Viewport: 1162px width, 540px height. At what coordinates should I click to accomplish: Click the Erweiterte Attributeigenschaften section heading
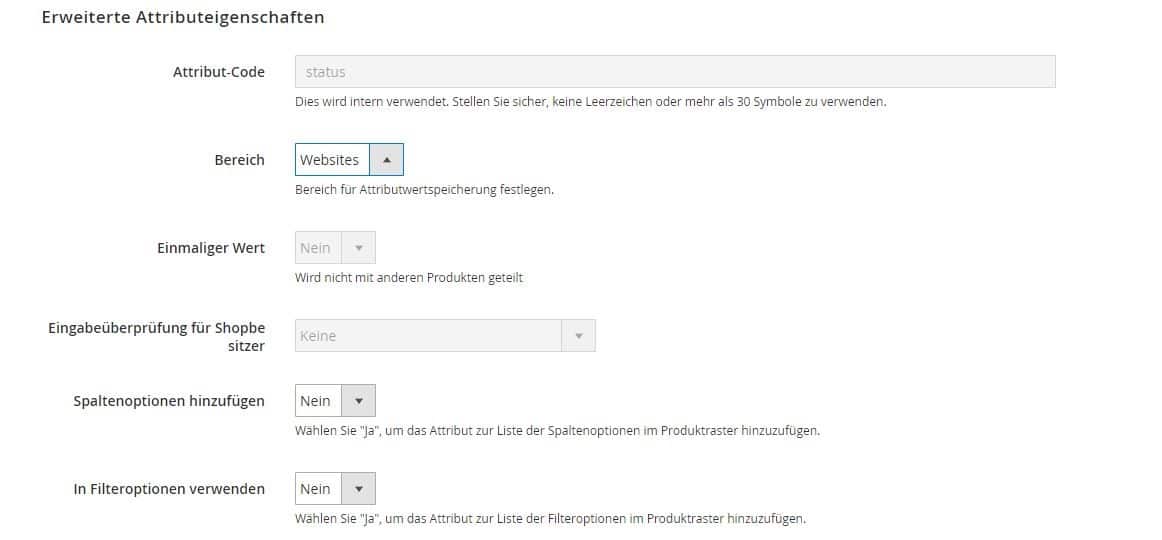click(183, 18)
